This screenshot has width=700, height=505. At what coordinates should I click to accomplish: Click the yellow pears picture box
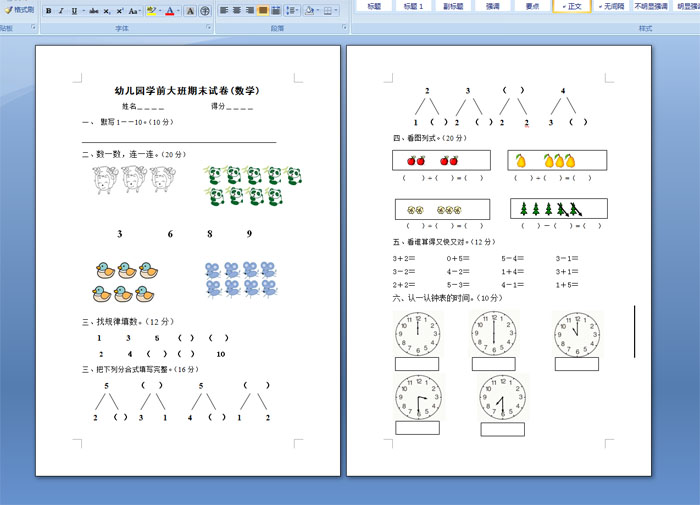tap(557, 160)
